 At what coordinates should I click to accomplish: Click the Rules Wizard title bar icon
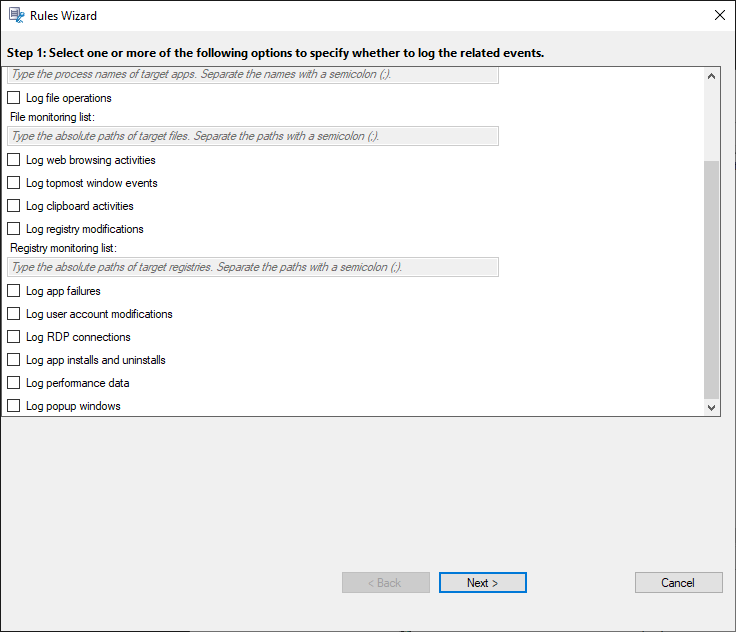[15, 16]
